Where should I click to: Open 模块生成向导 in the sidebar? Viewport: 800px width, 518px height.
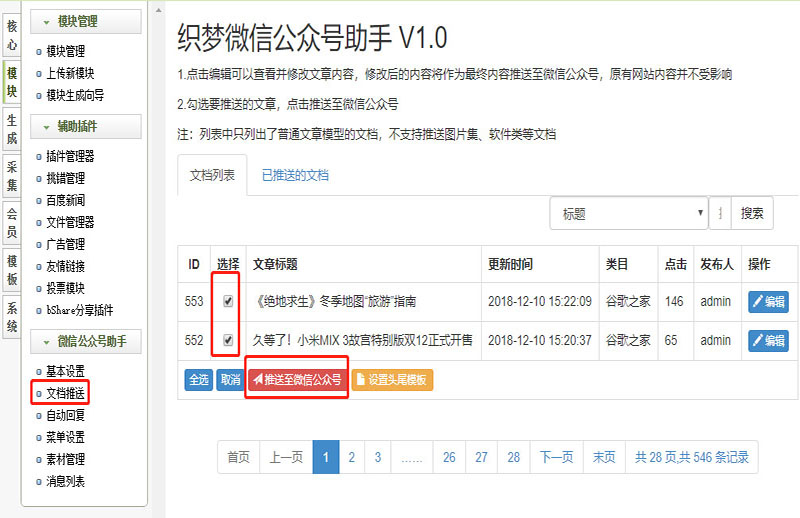click(x=75, y=95)
